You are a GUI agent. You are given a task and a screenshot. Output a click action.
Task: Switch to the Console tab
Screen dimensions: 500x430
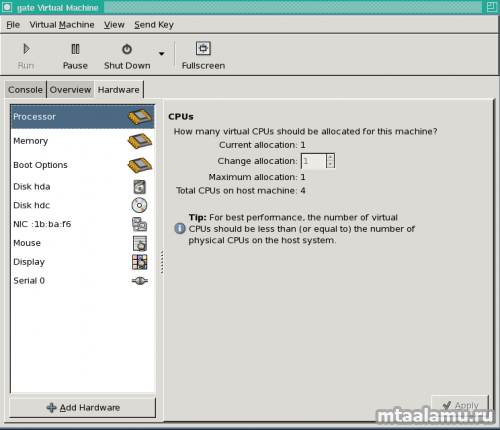(x=25, y=90)
